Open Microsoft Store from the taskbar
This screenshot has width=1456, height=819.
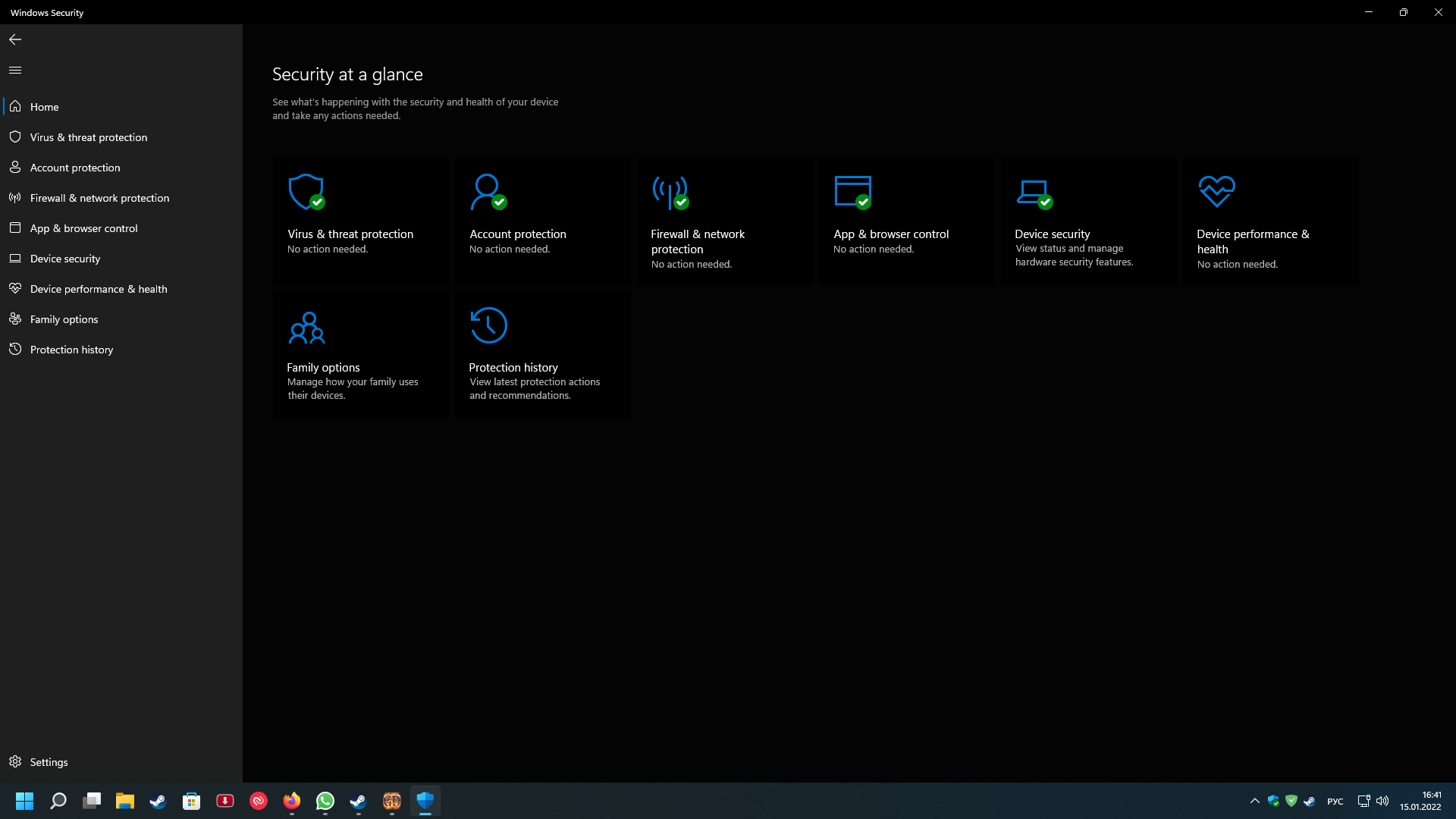[x=192, y=801]
